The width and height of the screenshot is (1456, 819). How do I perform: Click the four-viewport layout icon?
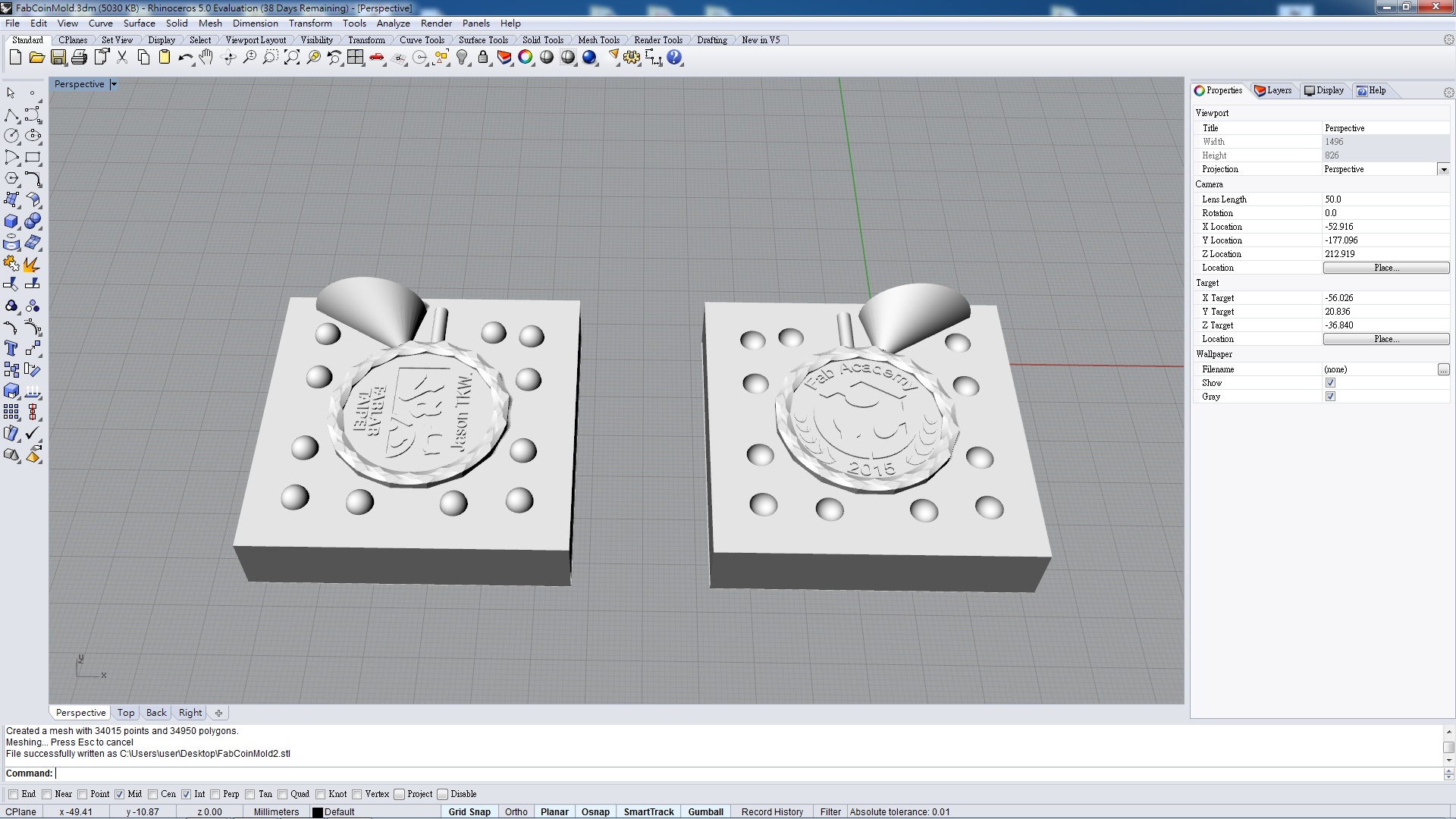pos(355,58)
